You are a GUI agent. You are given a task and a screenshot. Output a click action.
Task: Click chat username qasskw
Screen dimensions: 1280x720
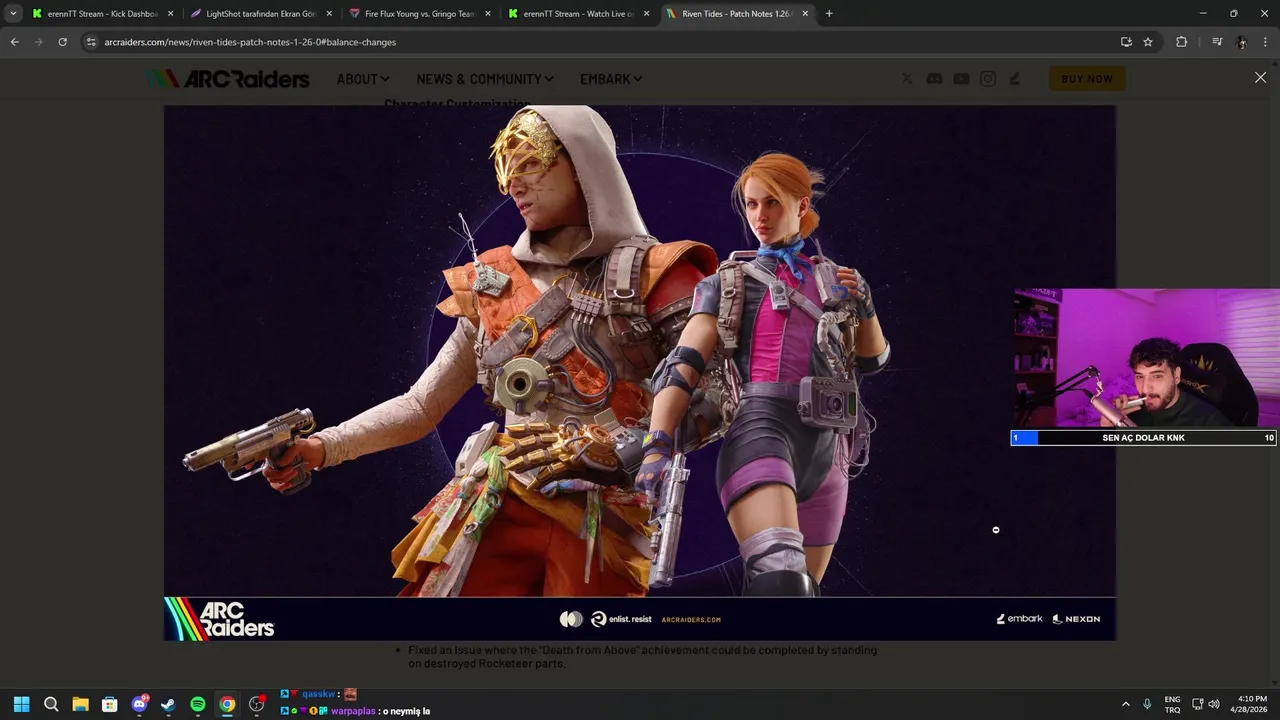tap(319, 694)
